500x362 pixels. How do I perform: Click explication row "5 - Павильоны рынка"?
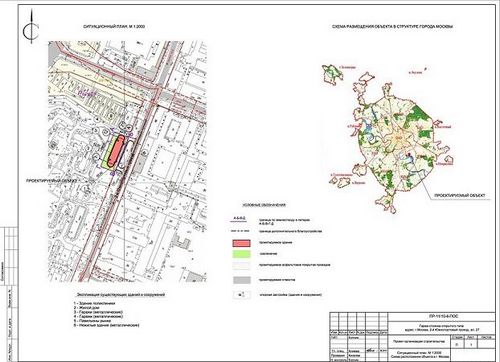pyautogui.click(x=92, y=321)
